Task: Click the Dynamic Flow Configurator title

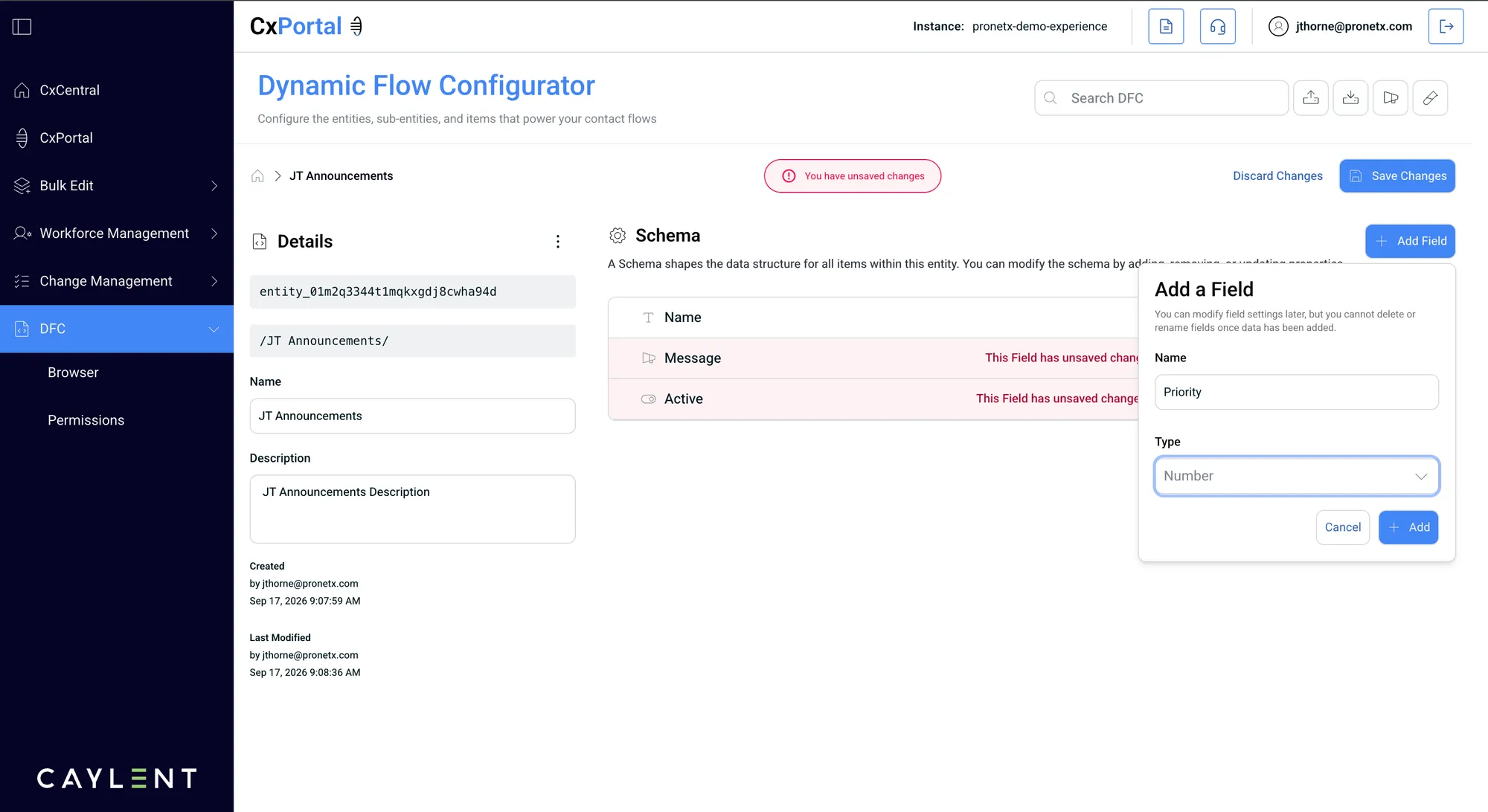Action: (x=426, y=86)
